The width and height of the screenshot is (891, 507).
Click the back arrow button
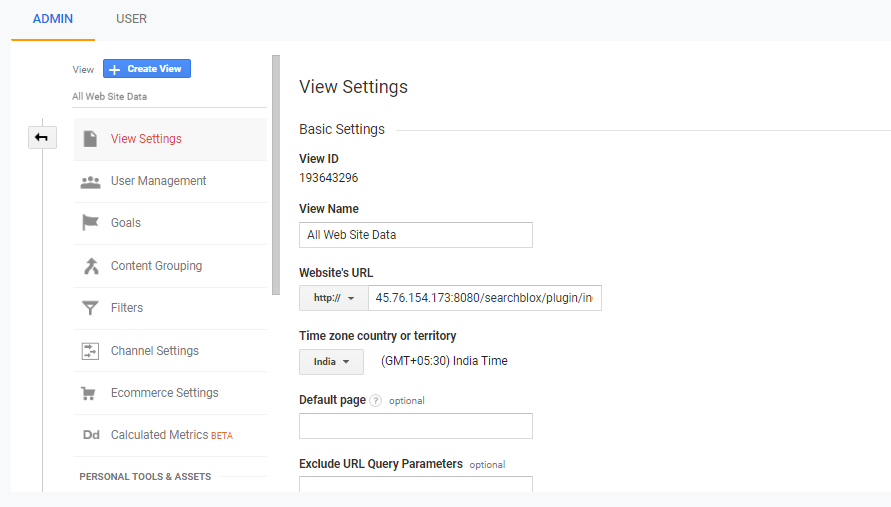click(42, 137)
